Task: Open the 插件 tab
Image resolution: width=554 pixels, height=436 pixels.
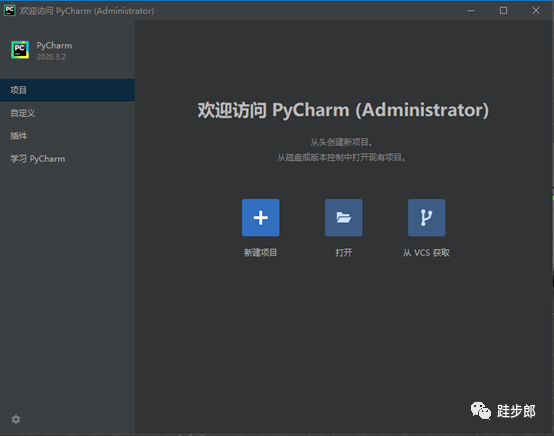Action: (67, 136)
